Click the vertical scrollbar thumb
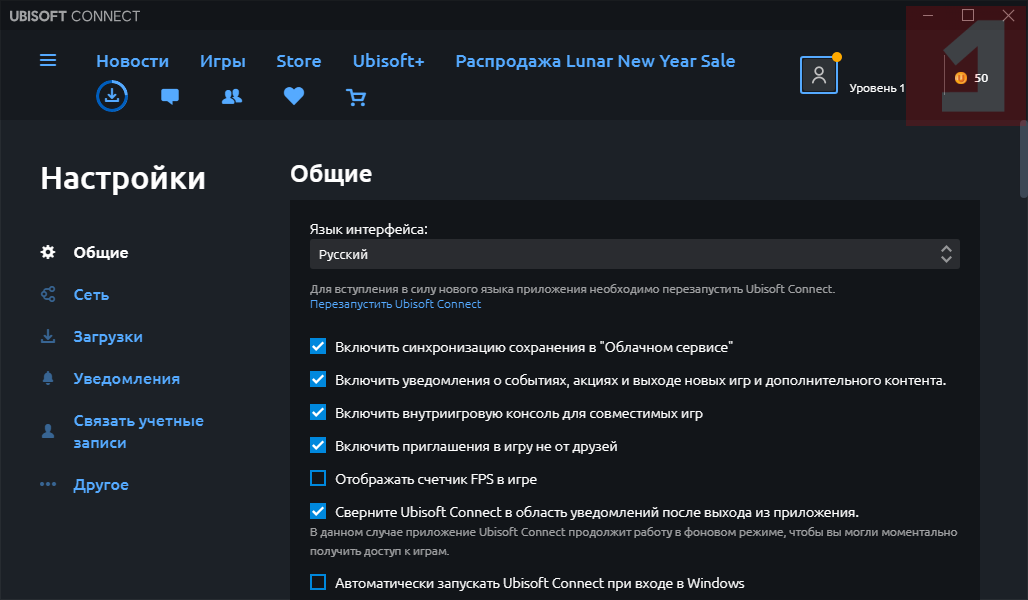Image resolution: width=1028 pixels, height=600 pixels. [x=1023, y=159]
